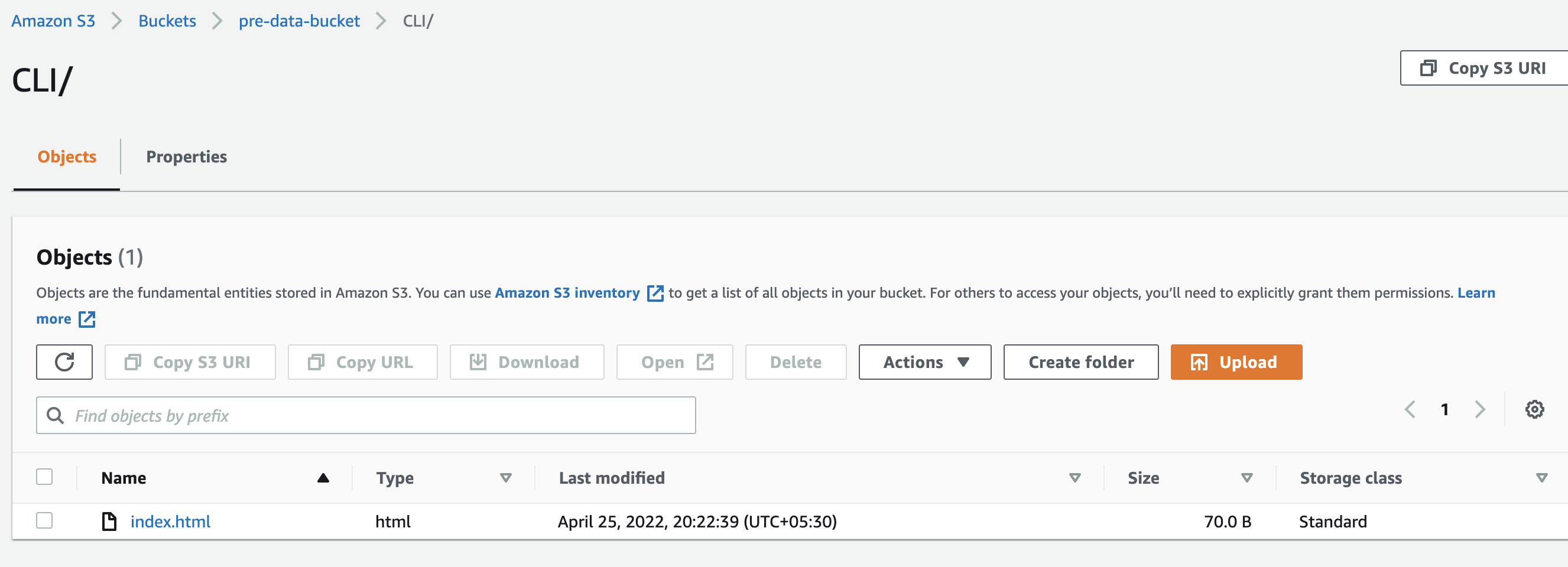Go to next page arrow in pagination
This screenshot has width=1568, height=567.
[1480, 409]
